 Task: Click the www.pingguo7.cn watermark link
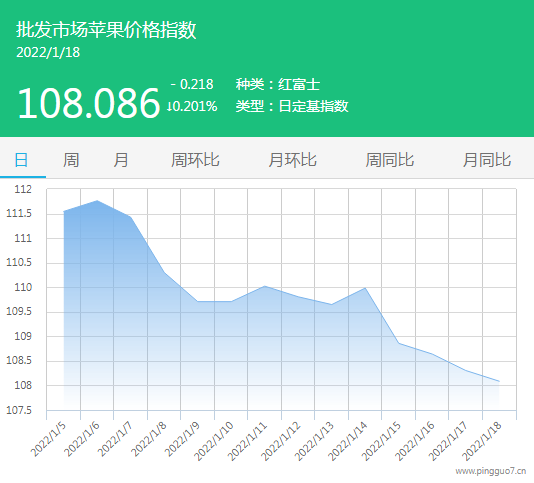491,471
